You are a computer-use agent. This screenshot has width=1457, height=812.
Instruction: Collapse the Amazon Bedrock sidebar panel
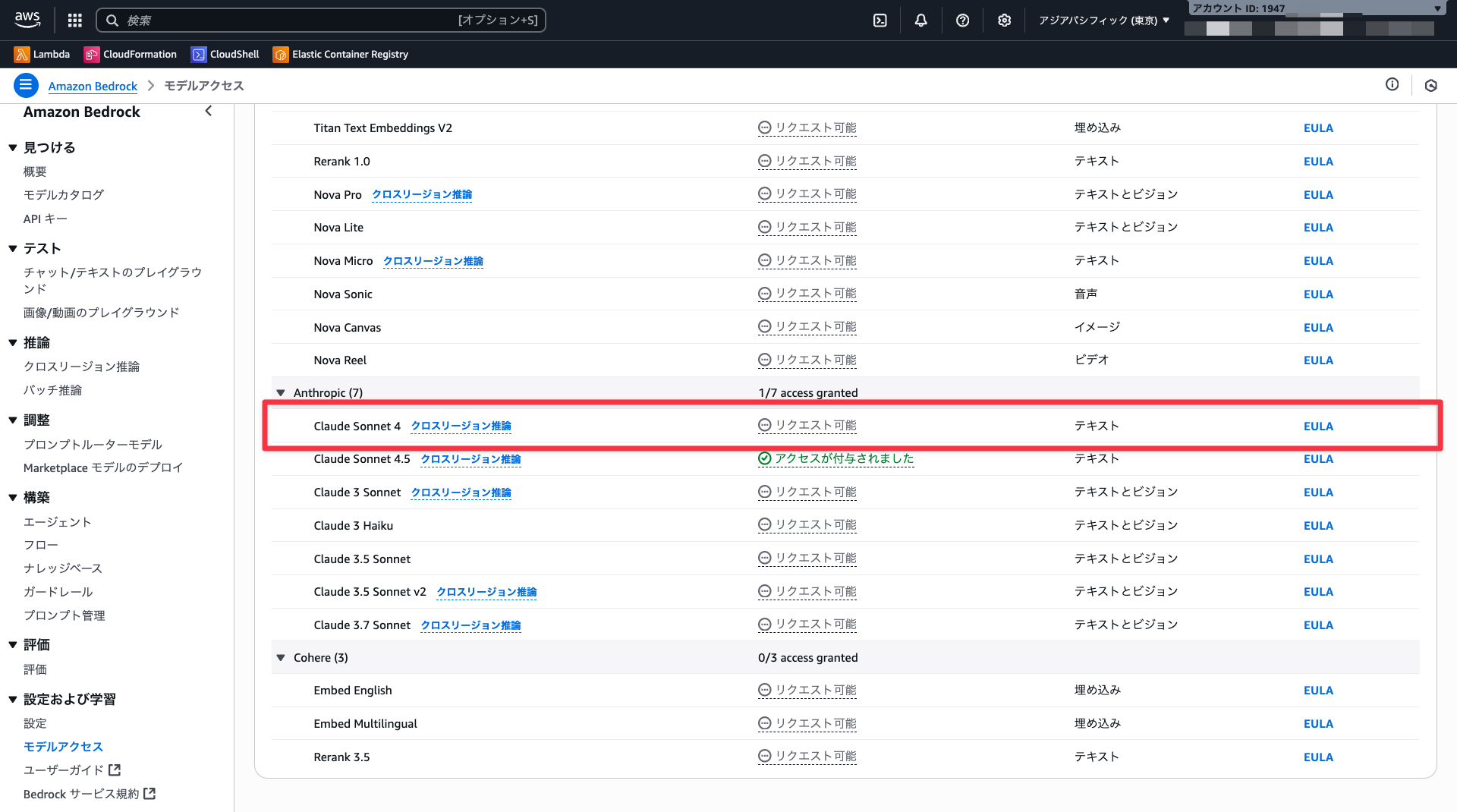tap(209, 112)
